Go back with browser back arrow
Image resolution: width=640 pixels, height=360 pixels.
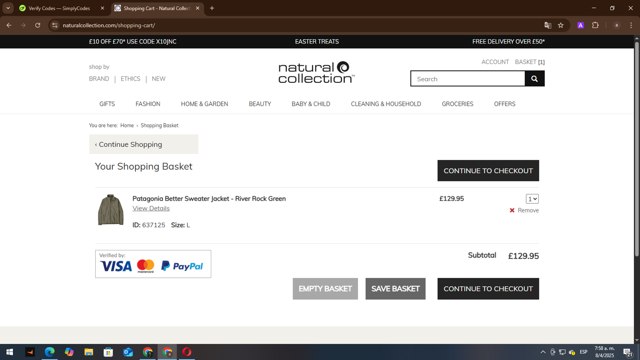tap(9, 25)
